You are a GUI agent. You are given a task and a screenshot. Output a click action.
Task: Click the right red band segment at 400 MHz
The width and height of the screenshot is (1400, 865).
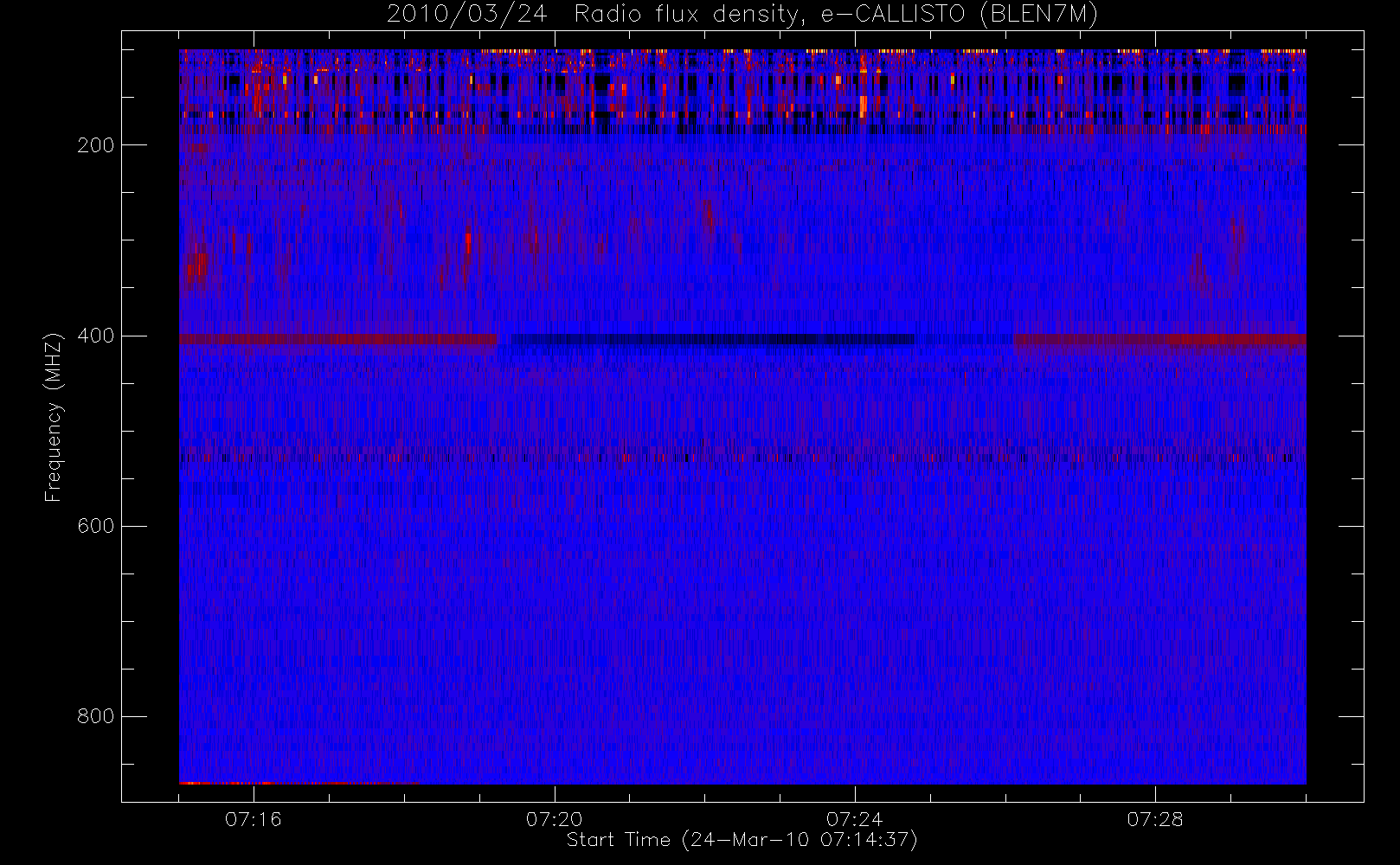coord(1160,339)
